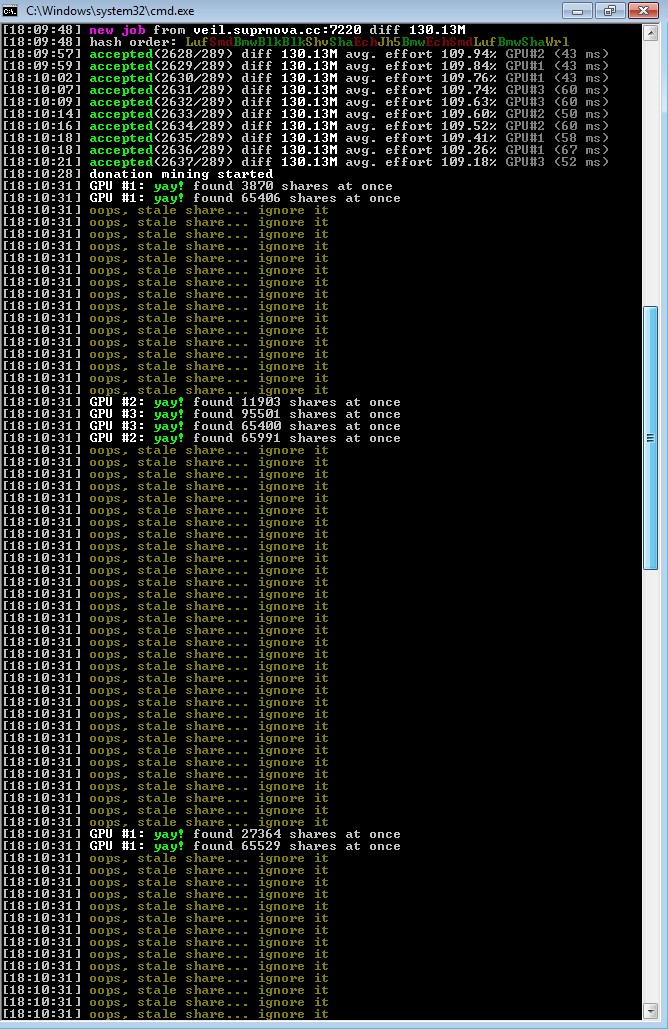Open the cmd.exe system menu icon

[x=10, y=11]
